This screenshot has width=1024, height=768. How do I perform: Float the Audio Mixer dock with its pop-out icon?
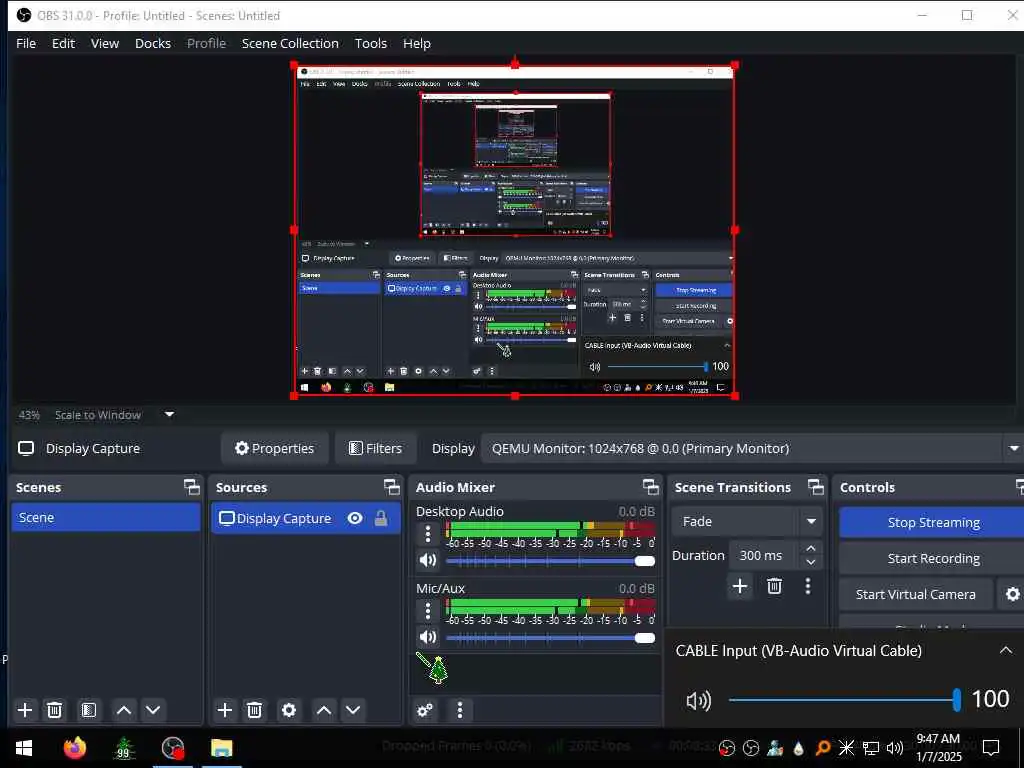[x=650, y=487]
